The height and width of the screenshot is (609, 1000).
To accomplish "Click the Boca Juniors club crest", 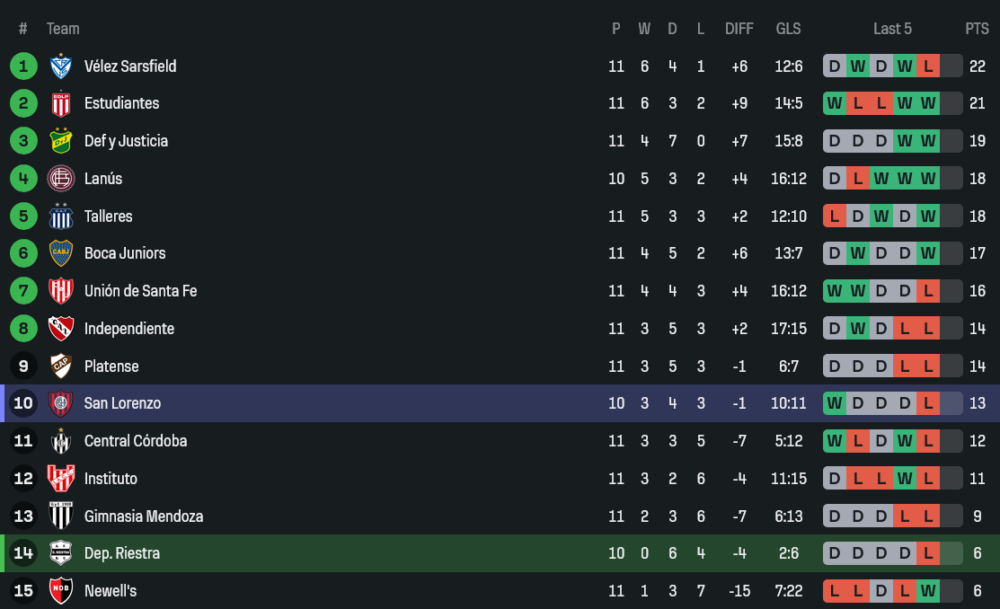I will (x=61, y=254).
